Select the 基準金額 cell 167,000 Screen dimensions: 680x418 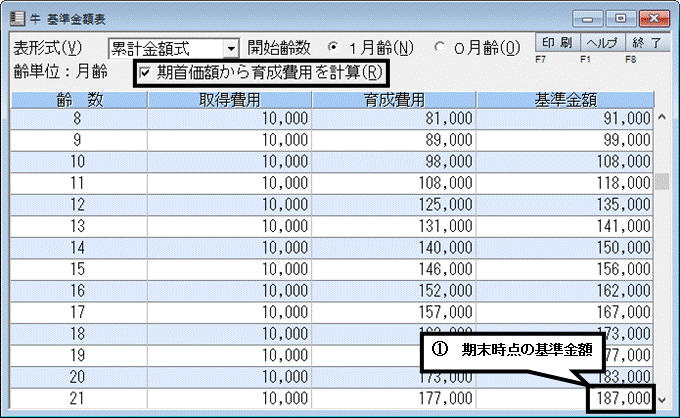click(x=565, y=312)
